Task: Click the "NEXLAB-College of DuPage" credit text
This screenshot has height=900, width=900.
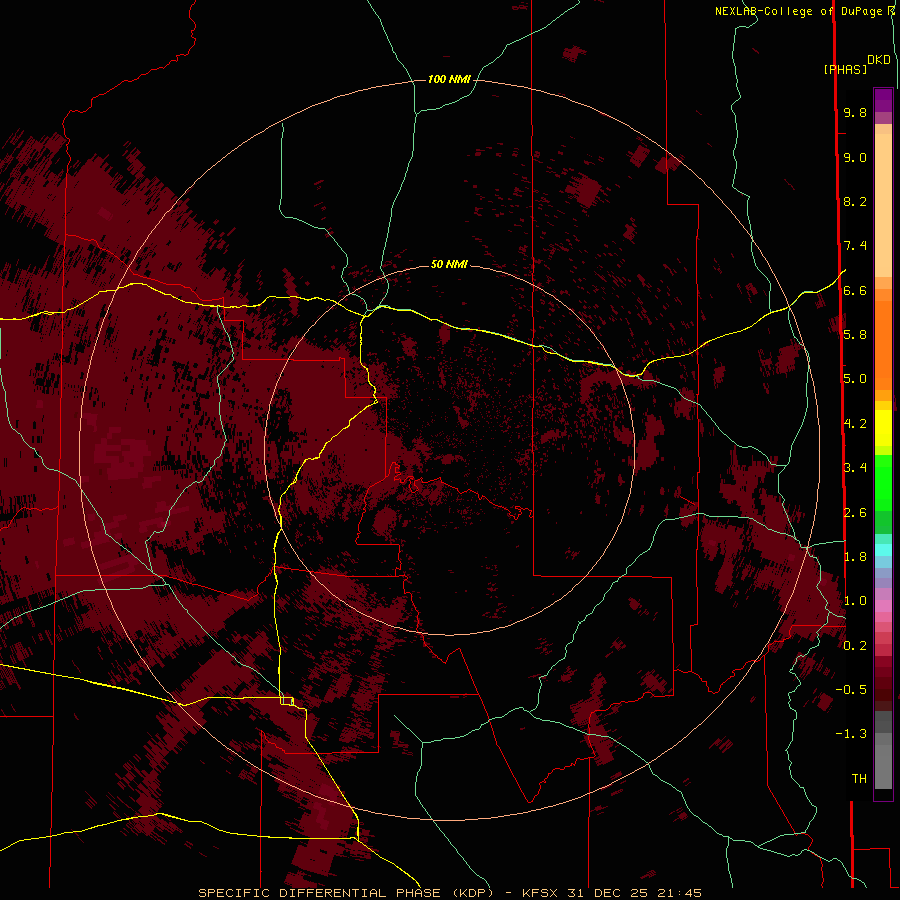Action: pyautogui.click(x=798, y=11)
